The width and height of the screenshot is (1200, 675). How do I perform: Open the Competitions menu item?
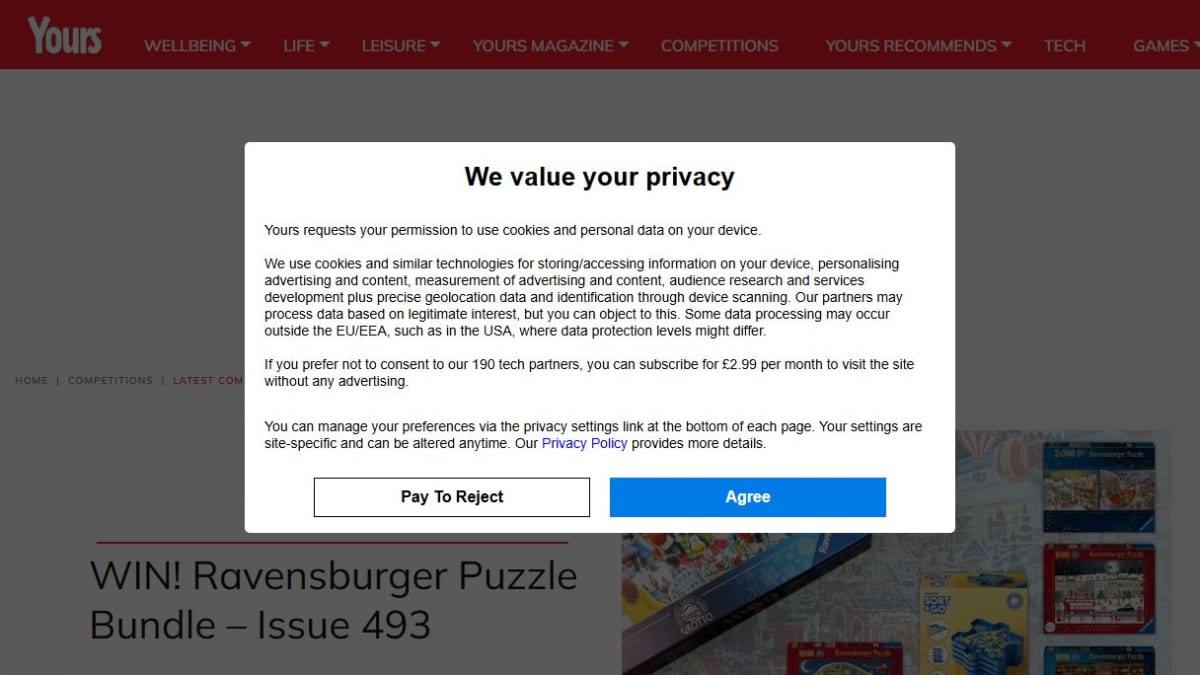pos(719,46)
